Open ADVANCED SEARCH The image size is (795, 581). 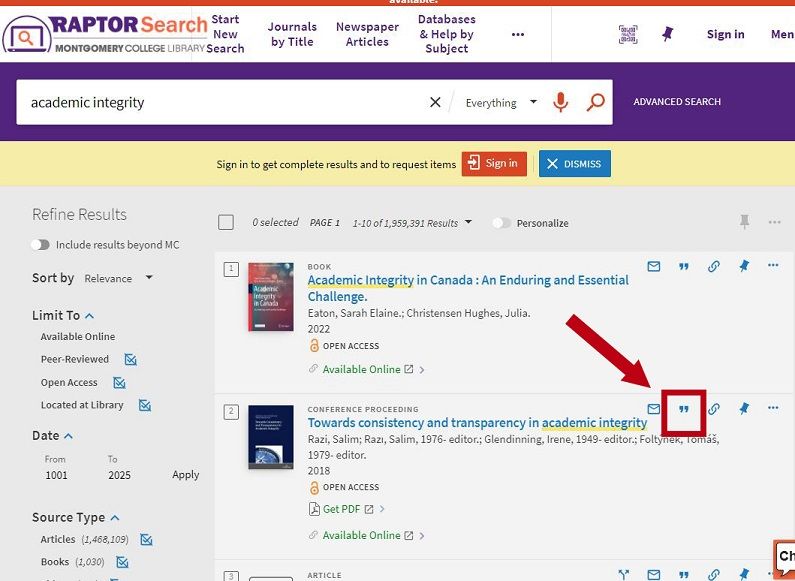677,102
